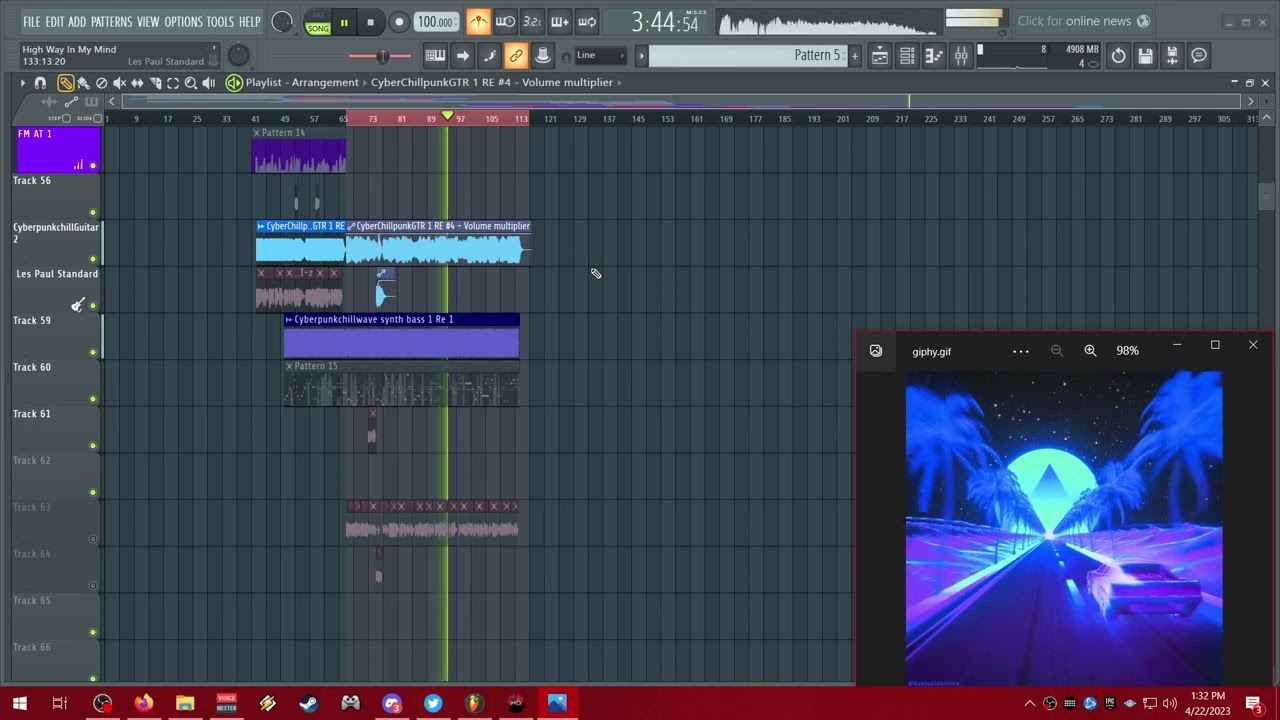The image size is (1280, 720).
Task: Select the Mute tool in playlist toolbar
Action: (119, 83)
